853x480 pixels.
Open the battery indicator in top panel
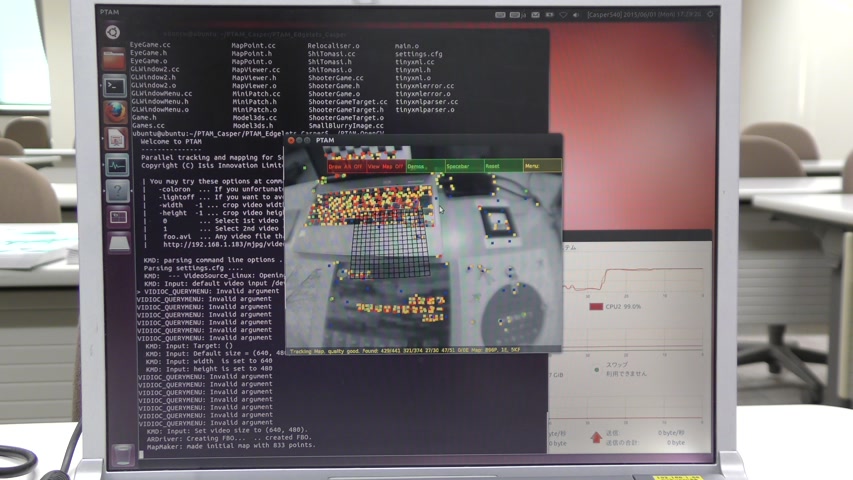click(550, 15)
